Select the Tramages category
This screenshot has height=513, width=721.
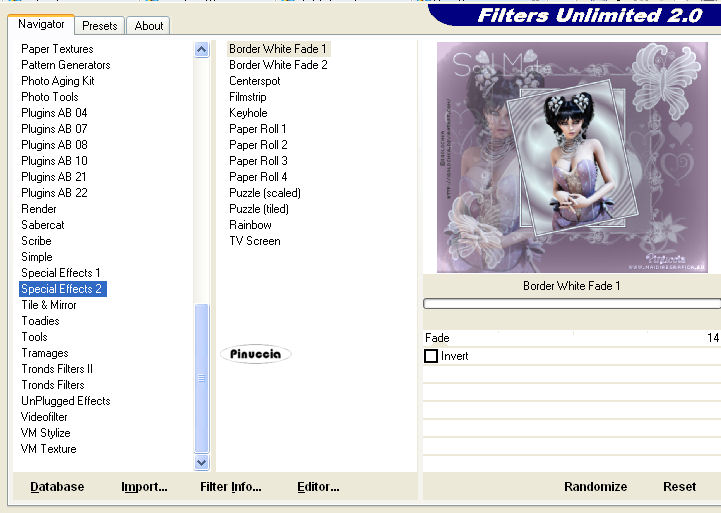45,353
